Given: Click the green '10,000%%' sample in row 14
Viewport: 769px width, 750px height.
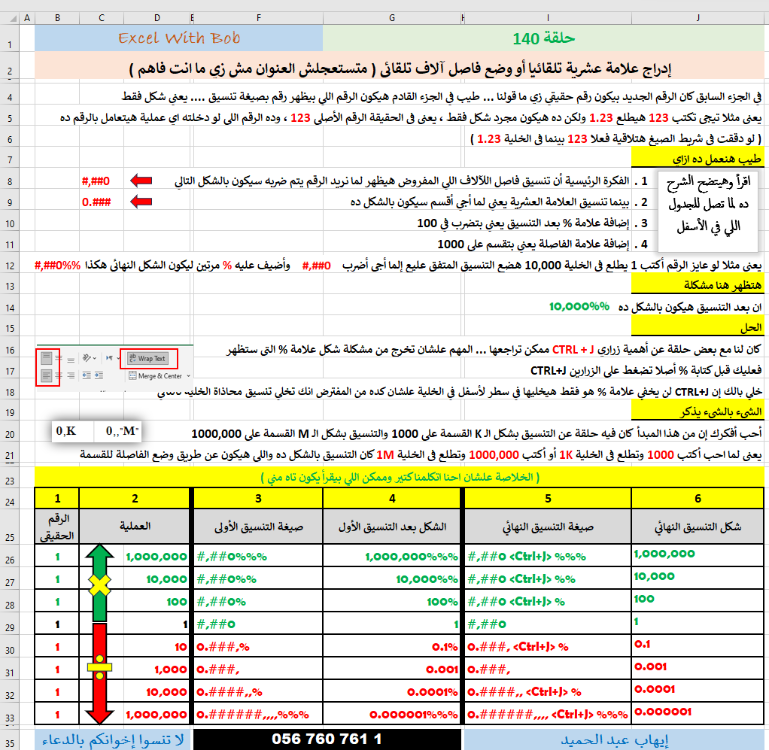Looking at the screenshot, I should coord(579,307).
